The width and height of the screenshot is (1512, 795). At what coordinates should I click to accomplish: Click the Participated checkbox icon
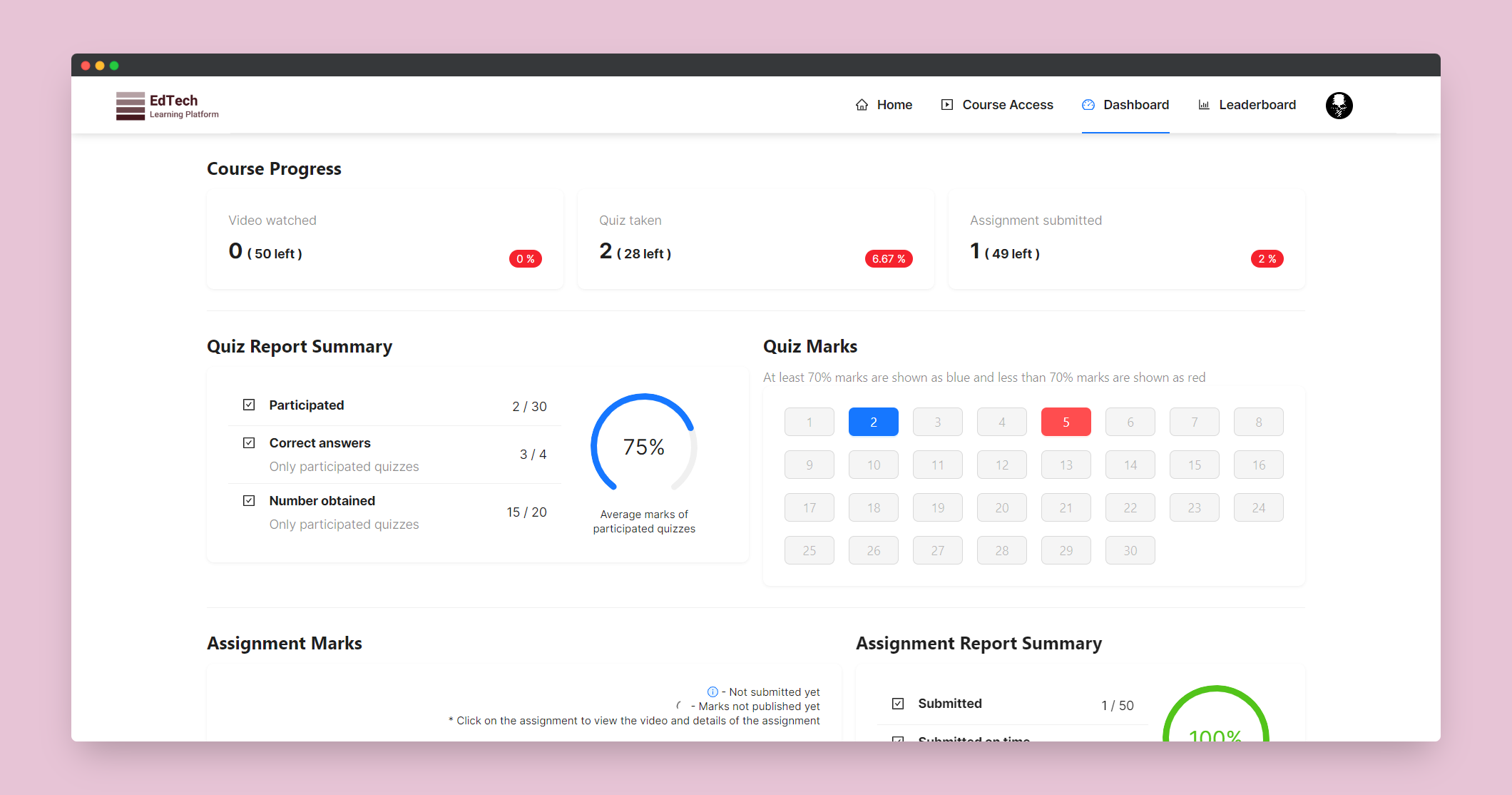[249, 405]
